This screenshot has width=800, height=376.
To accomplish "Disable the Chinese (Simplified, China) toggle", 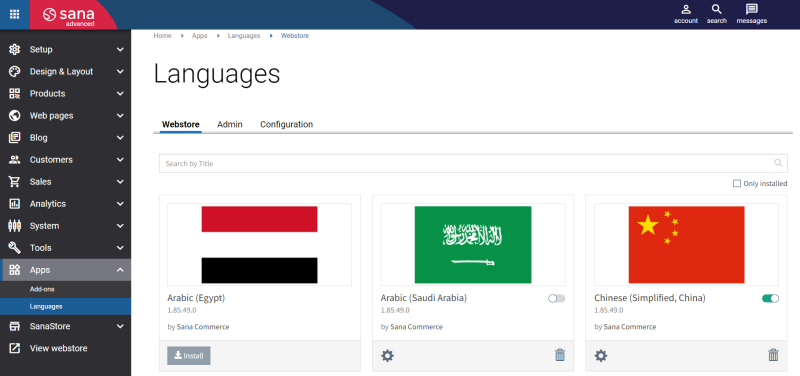I will (x=770, y=298).
